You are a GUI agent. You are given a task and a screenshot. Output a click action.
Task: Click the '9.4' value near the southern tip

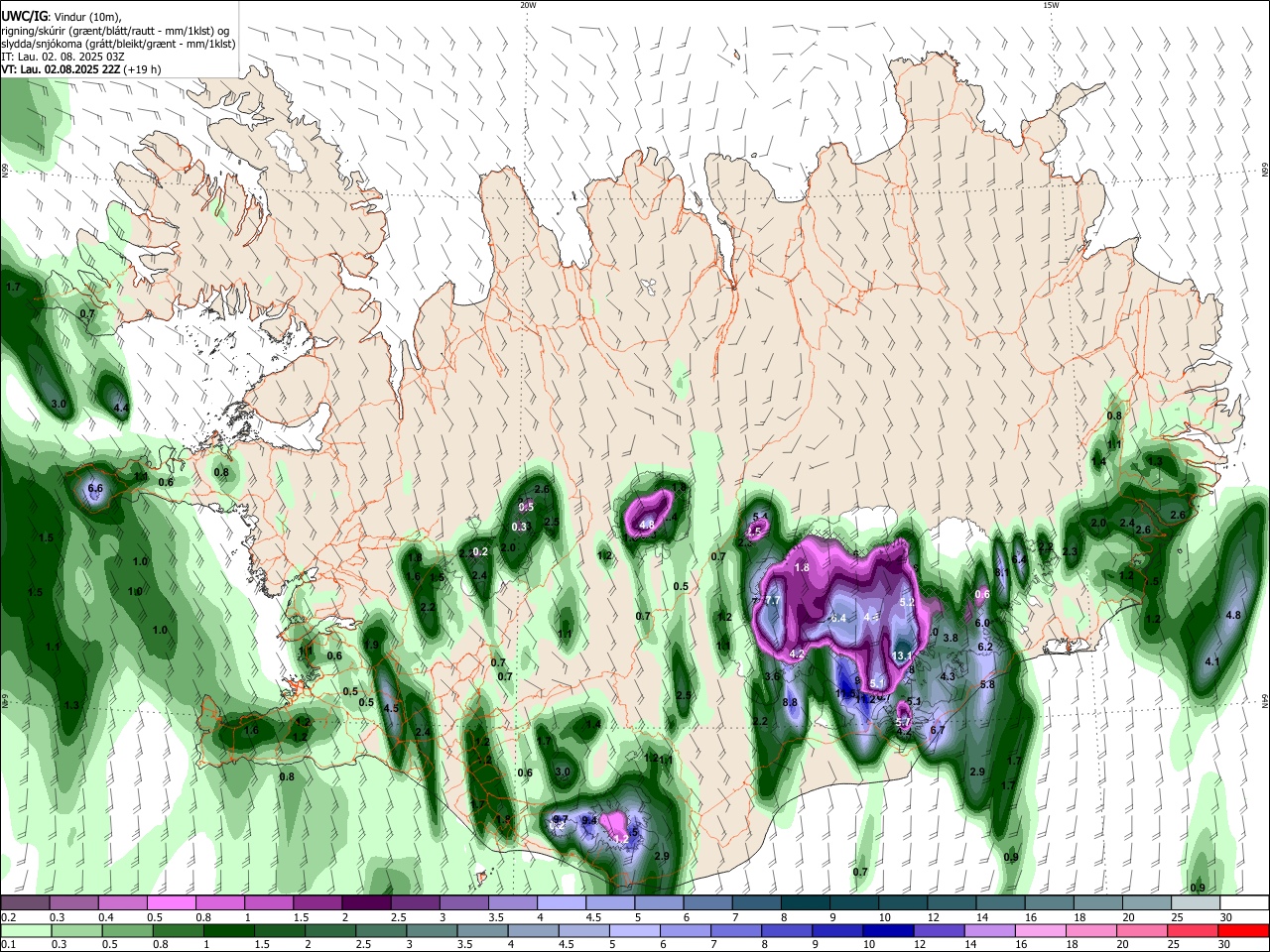[x=589, y=820]
